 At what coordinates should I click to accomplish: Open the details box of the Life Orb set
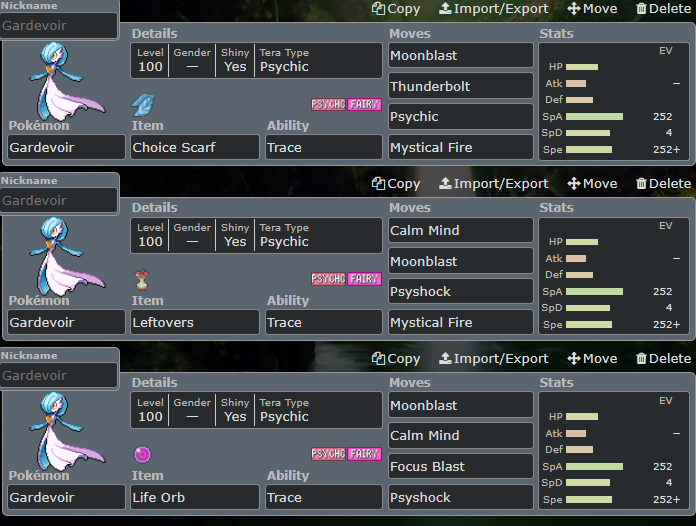click(256, 410)
